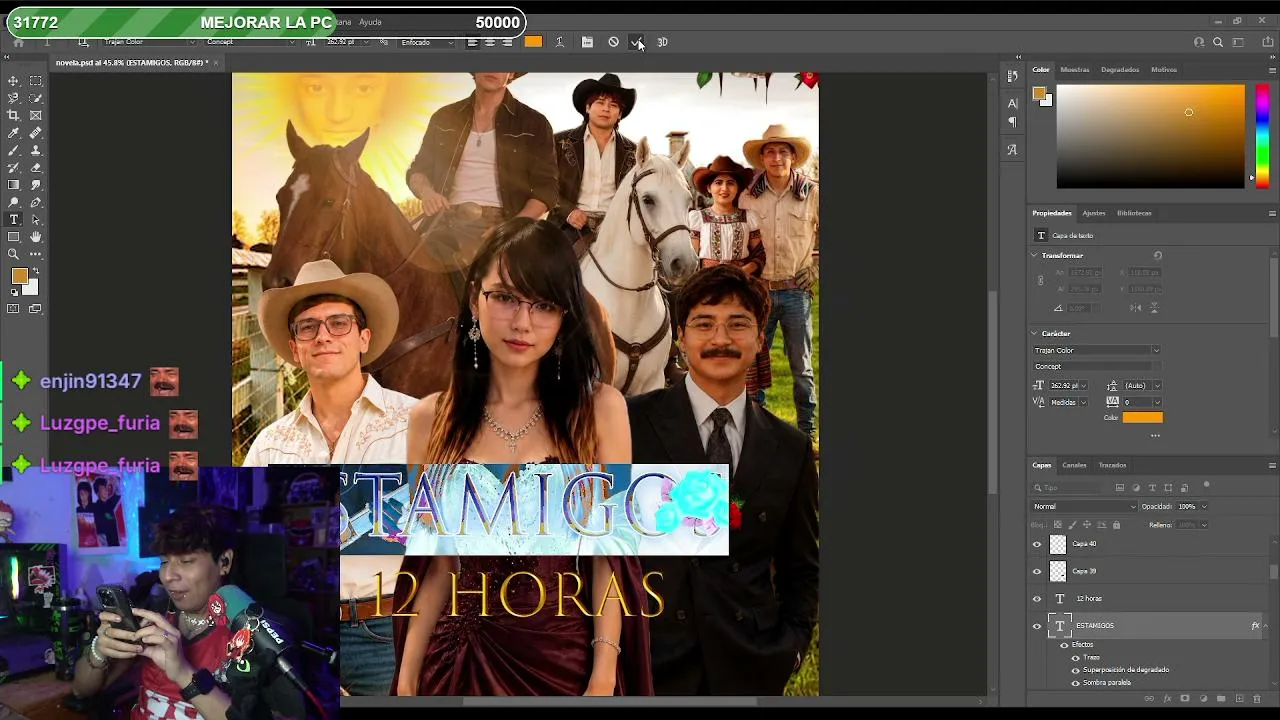Select the Crop tool

tap(13, 116)
